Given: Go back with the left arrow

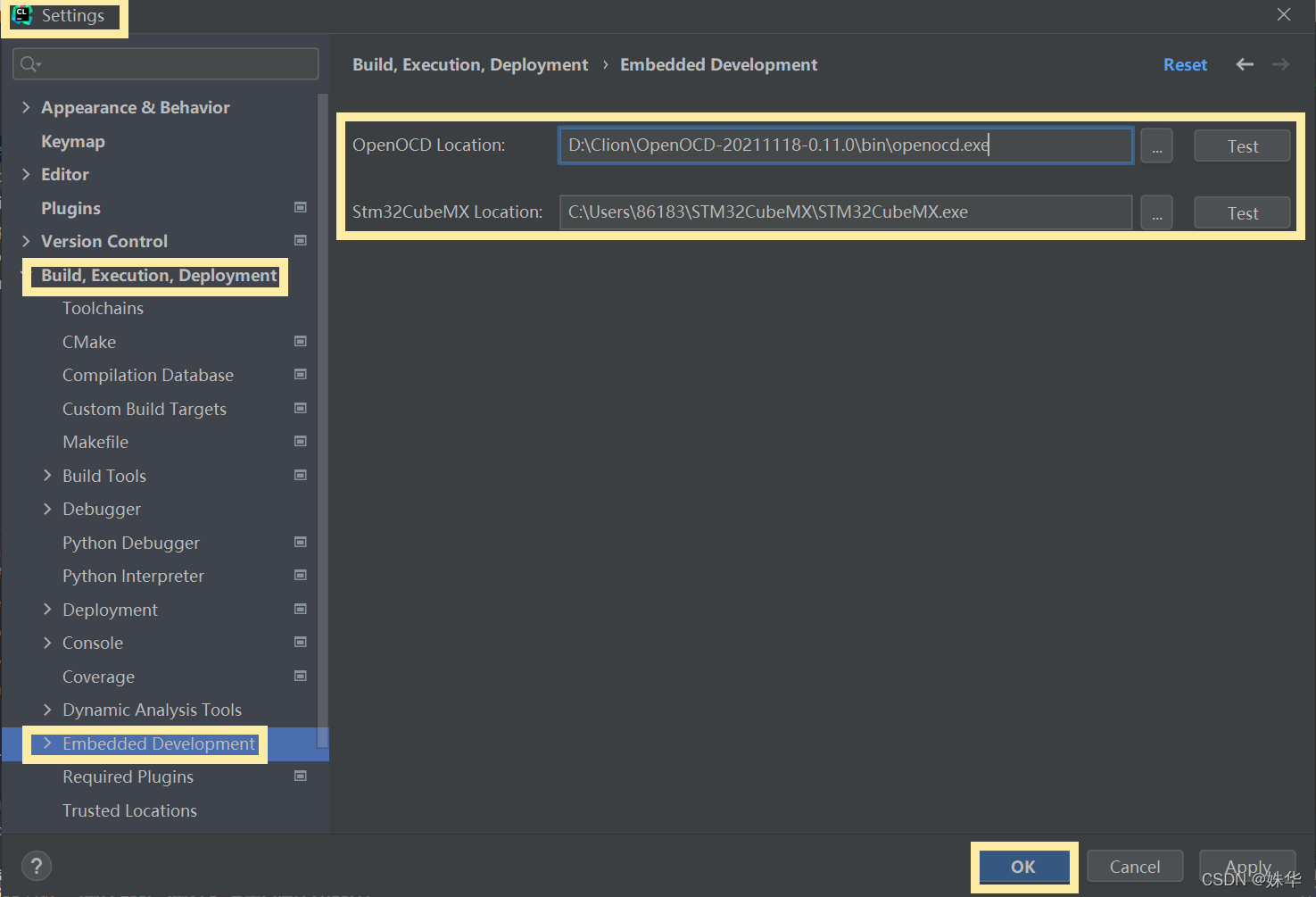Looking at the screenshot, I should pos(1245,64).
